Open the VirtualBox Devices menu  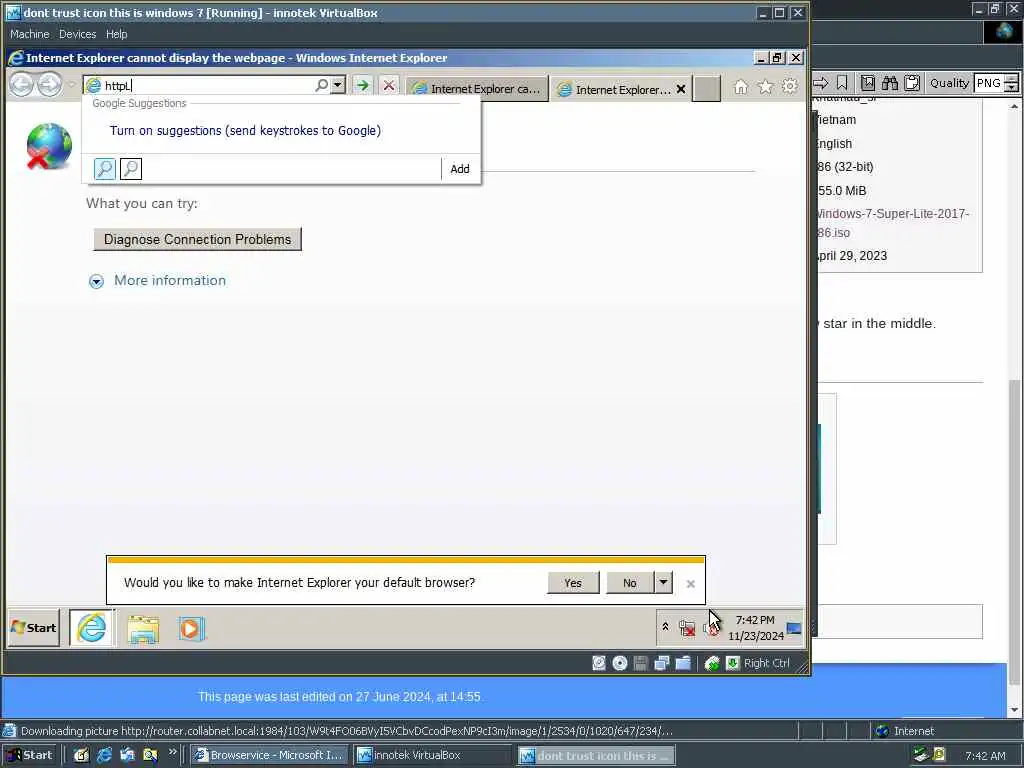coord(77,34)
